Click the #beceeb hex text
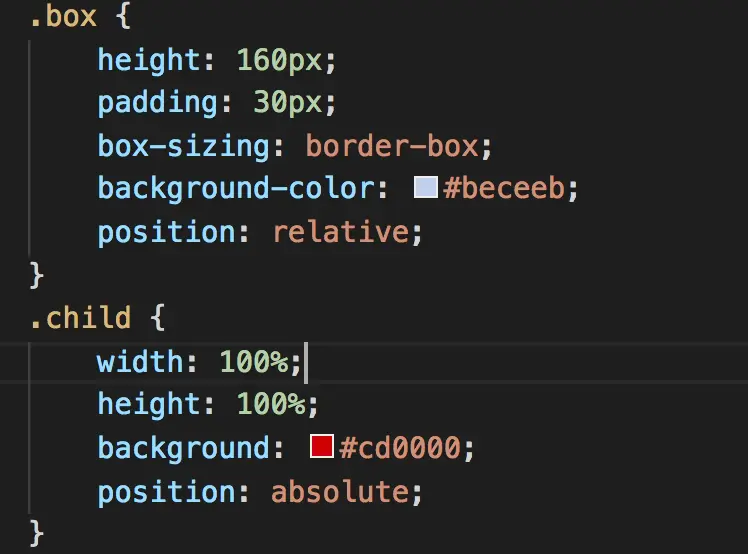Image resolution: width=748 pixels, height=554 pixels. click(505, 189)
